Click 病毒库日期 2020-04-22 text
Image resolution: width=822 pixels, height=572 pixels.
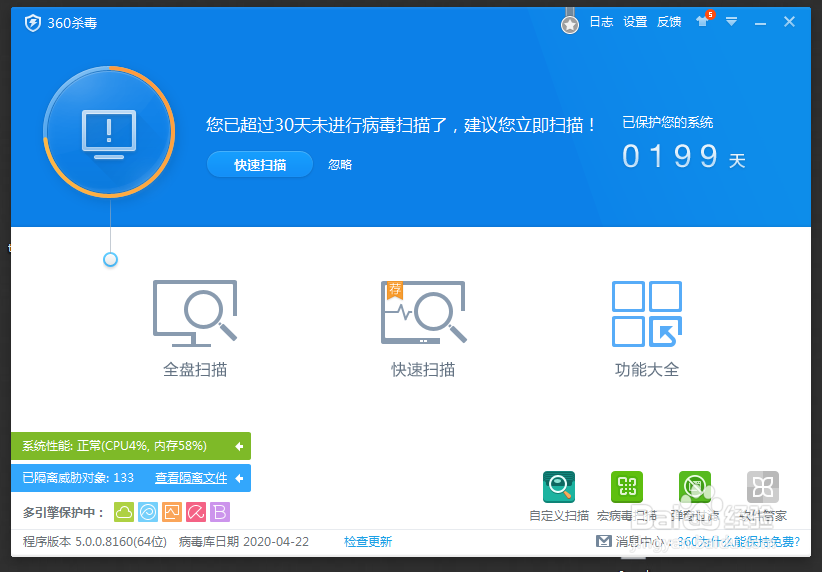(244, 542)
